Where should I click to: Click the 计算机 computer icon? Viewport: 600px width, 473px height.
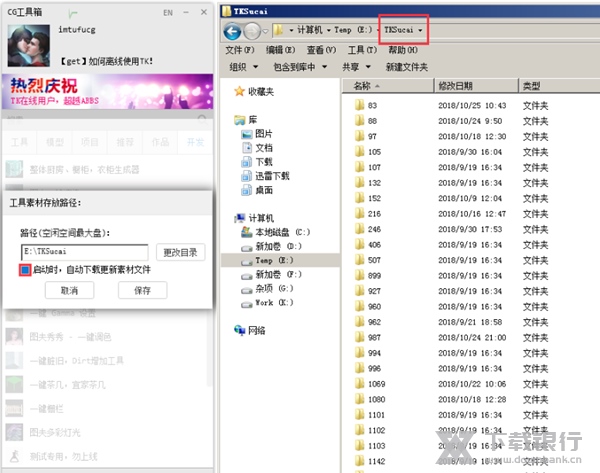click(240, 218)
